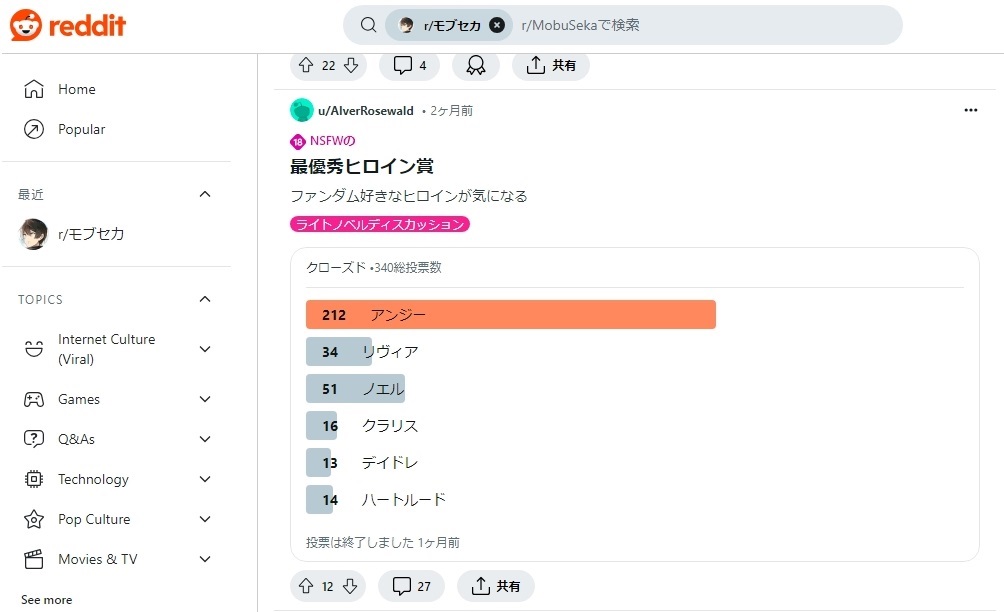Open the post's three-dot options menu

coord(970,110)
